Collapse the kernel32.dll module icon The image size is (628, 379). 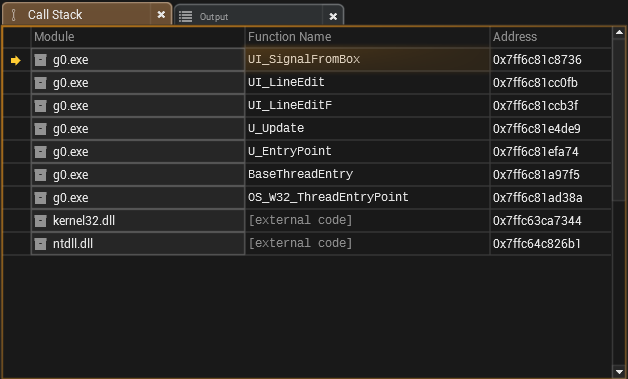tap(40, 221)
